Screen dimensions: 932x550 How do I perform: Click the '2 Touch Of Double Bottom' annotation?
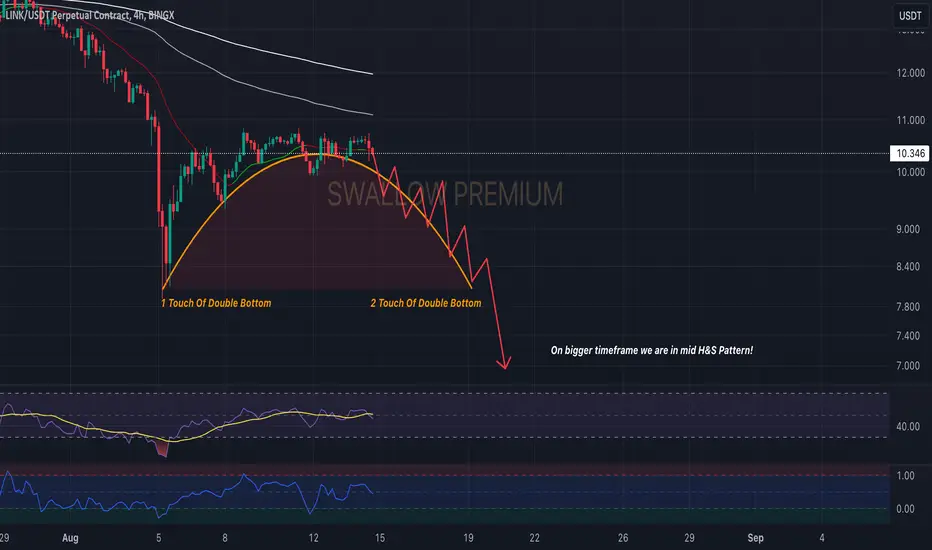426,303
